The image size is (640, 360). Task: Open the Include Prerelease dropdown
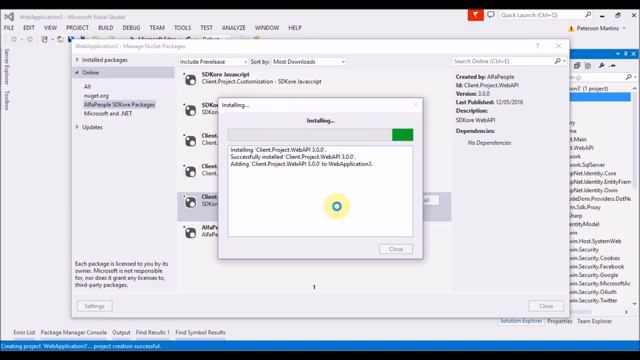tap(213, 62)
